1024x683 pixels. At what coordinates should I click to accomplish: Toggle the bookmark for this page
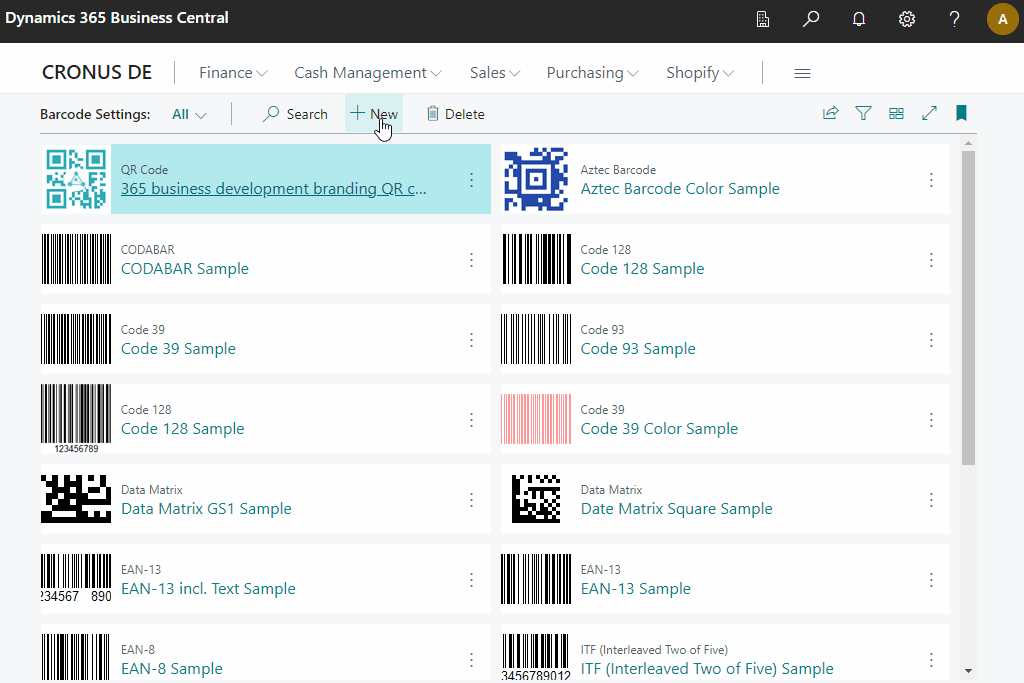click(x=961, y=113)
